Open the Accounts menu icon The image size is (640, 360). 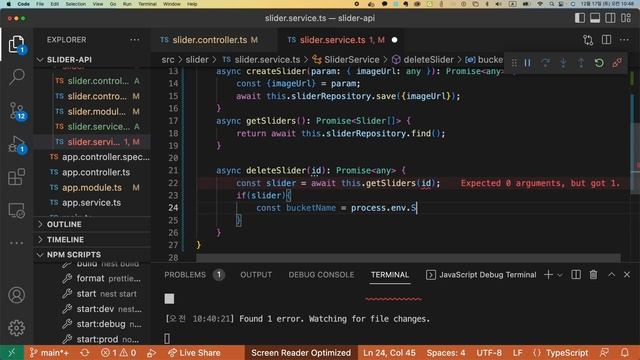(x=16, y=295)
